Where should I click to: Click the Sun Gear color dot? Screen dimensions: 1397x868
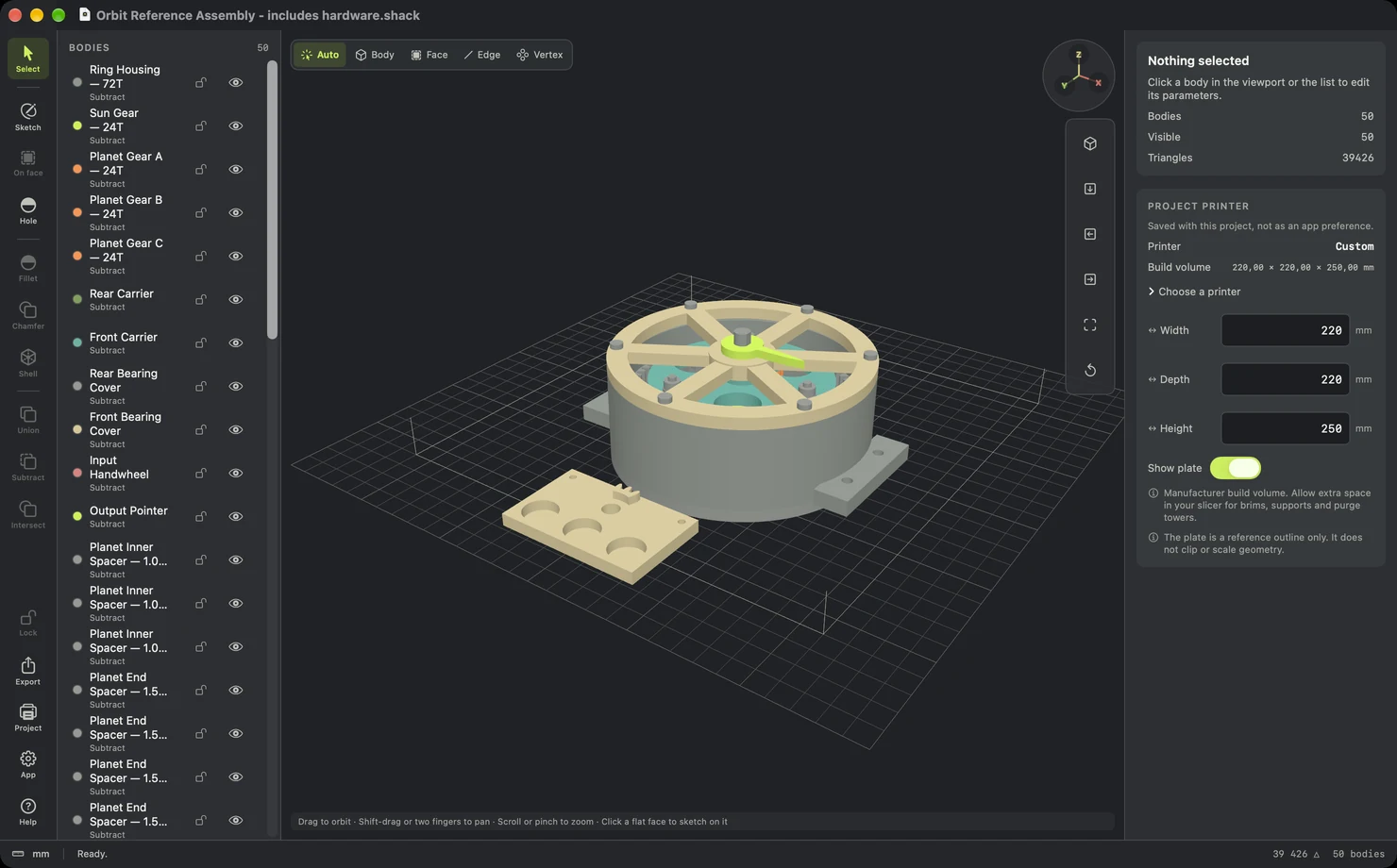click(77, 126)
